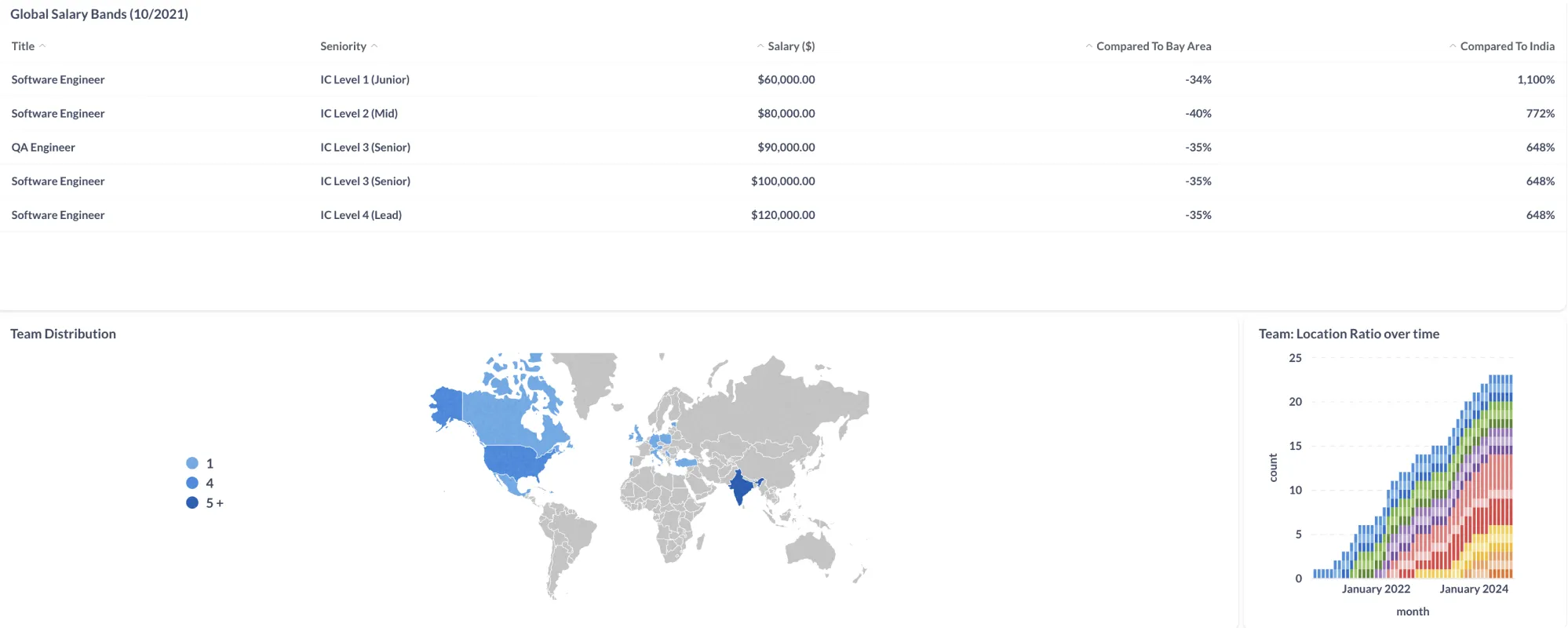Select India on the Team Distribution map
1568x628 pixels.
[739, 487]
